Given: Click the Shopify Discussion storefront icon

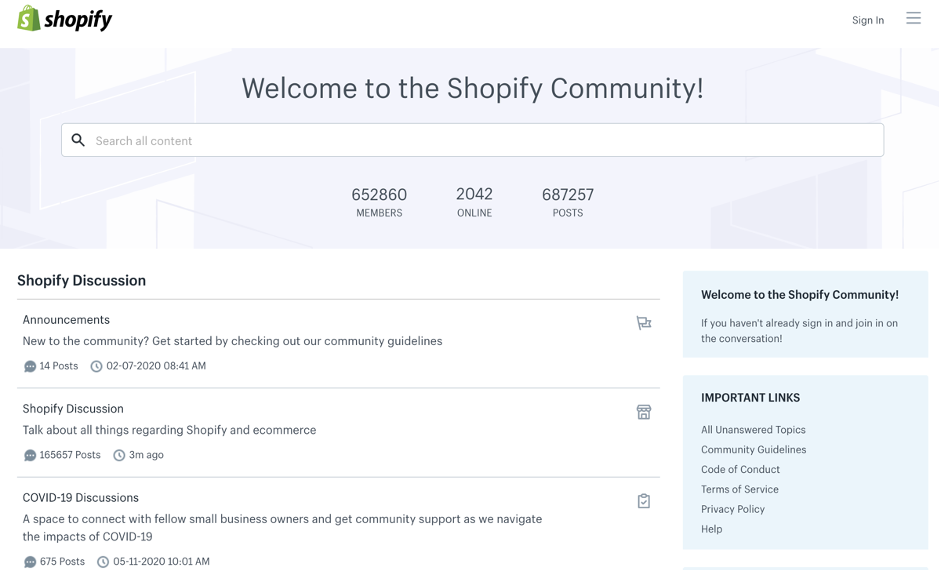Looking at the screenshot, I should [644, 412].
